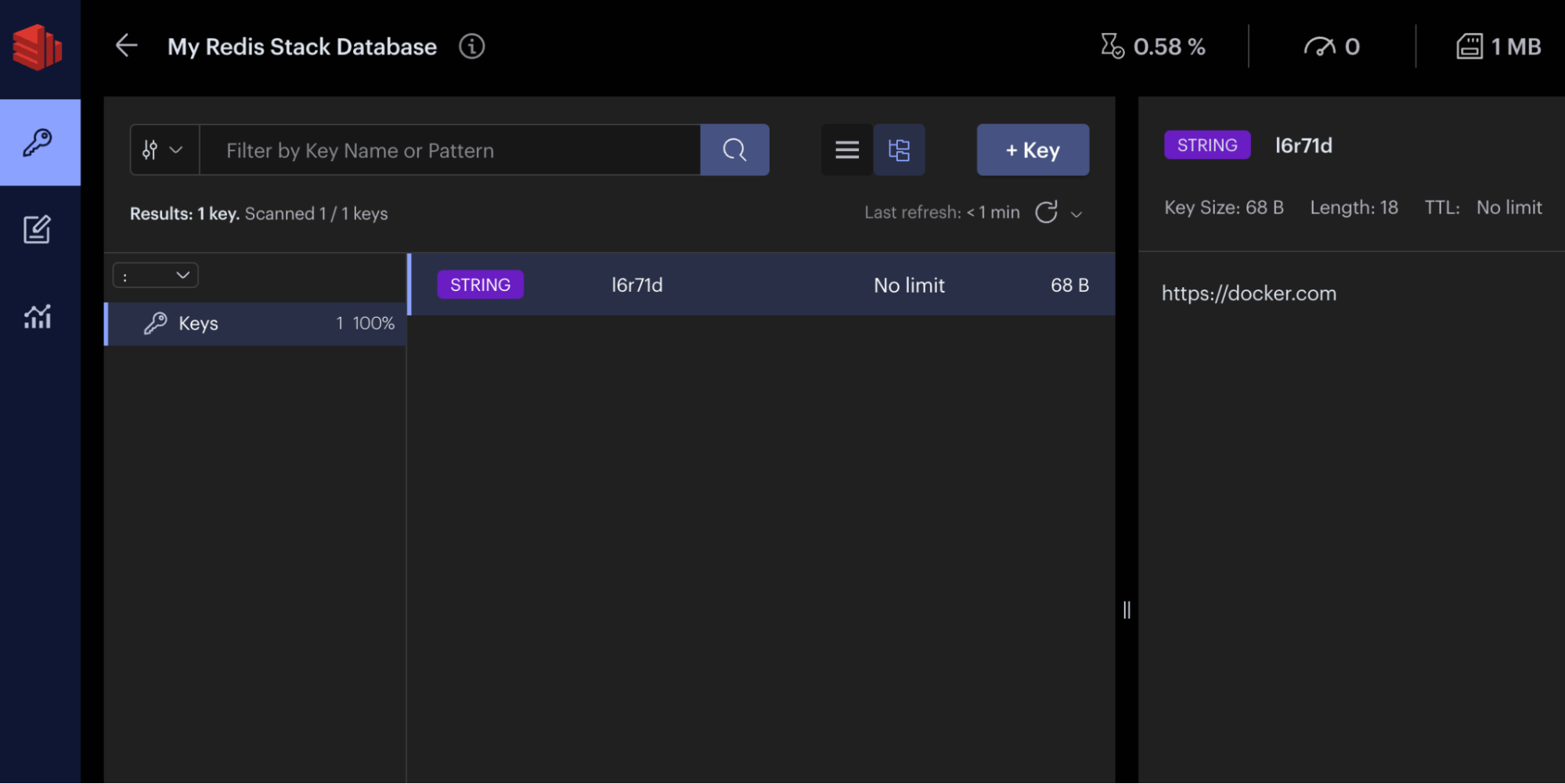Click the + Key button
This screenshot has width=1565, height=784.
coord(1032,149)
